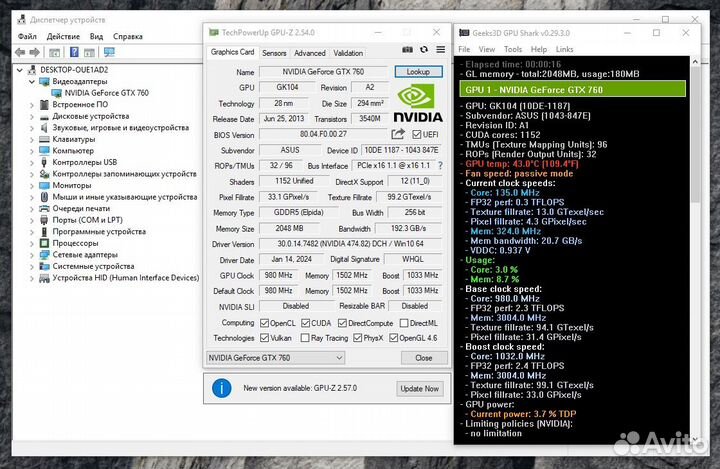
Task: Collapse the Видеоадаптеры branch
Action: (32, 82)
